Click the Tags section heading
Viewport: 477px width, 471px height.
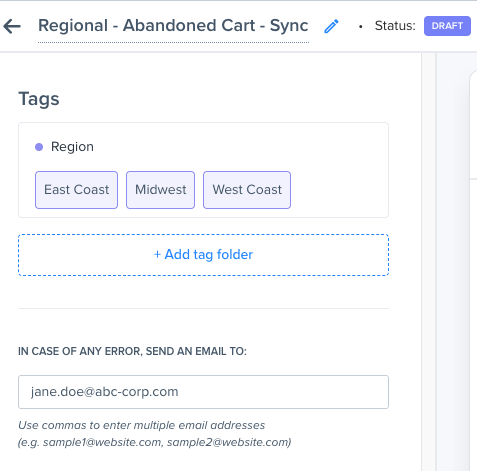[x=39, y=99]
